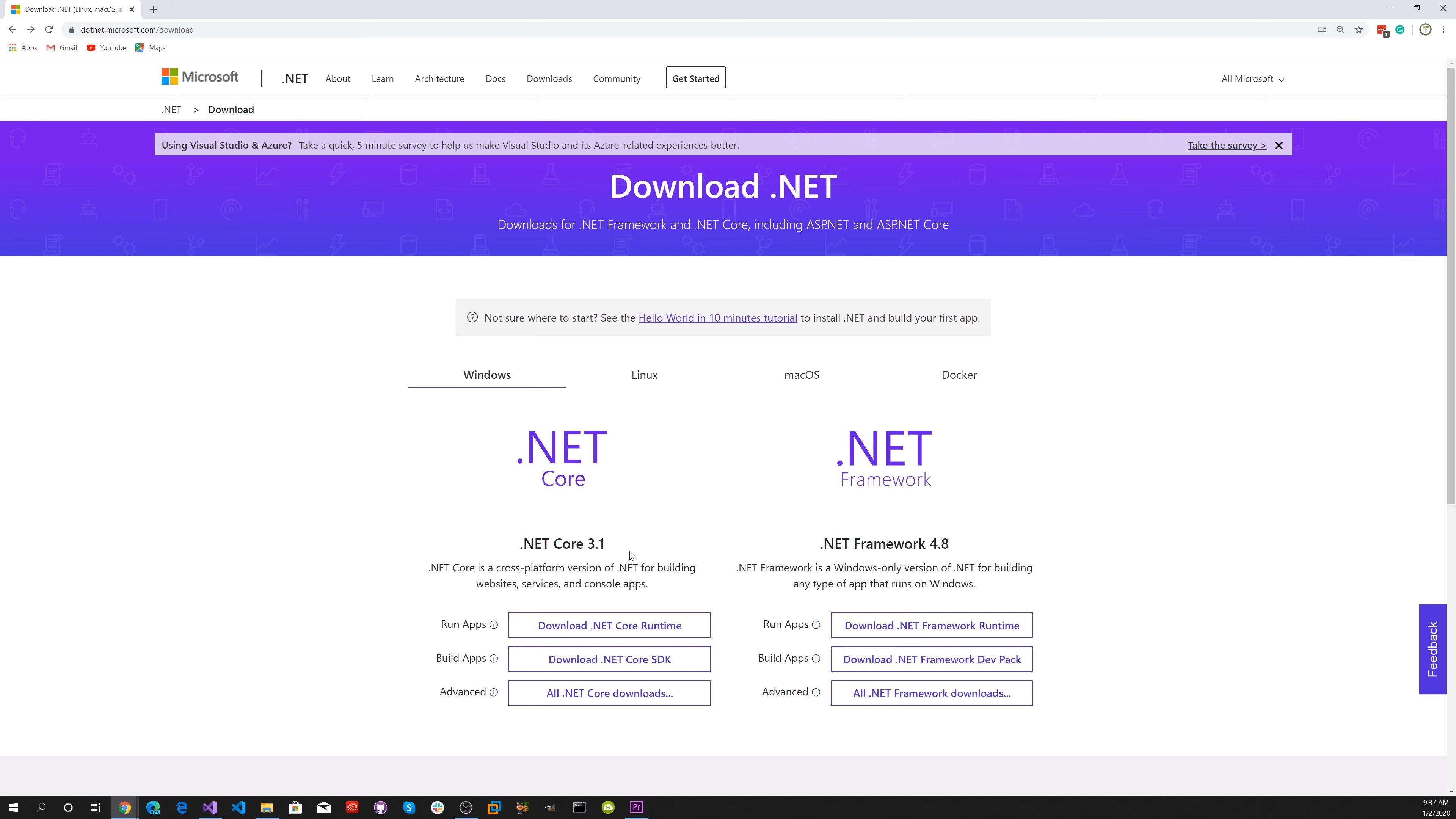
Task: Open Windows Start menu
Action: click(x=14, y=807)
